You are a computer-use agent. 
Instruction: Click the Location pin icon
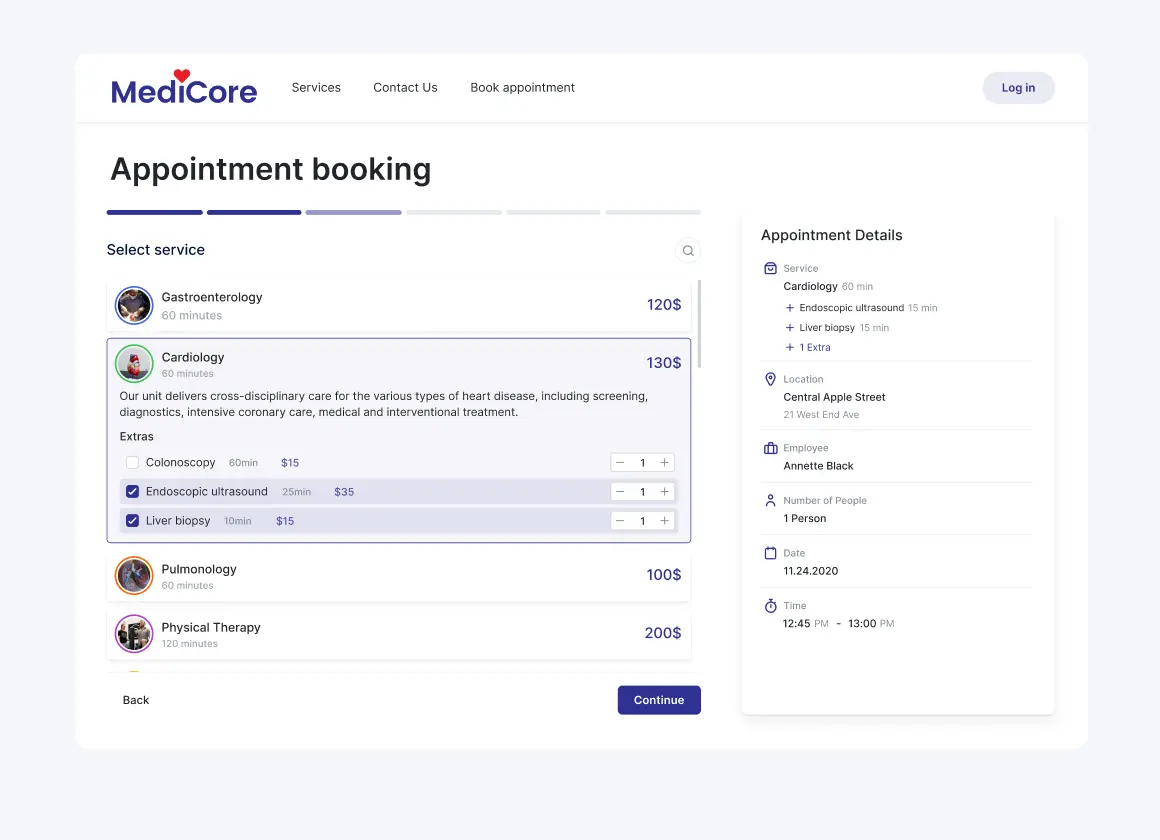770,379
